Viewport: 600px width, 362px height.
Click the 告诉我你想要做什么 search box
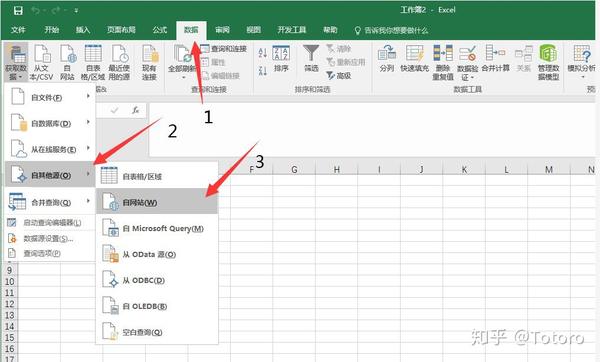(x=391, y=30)
